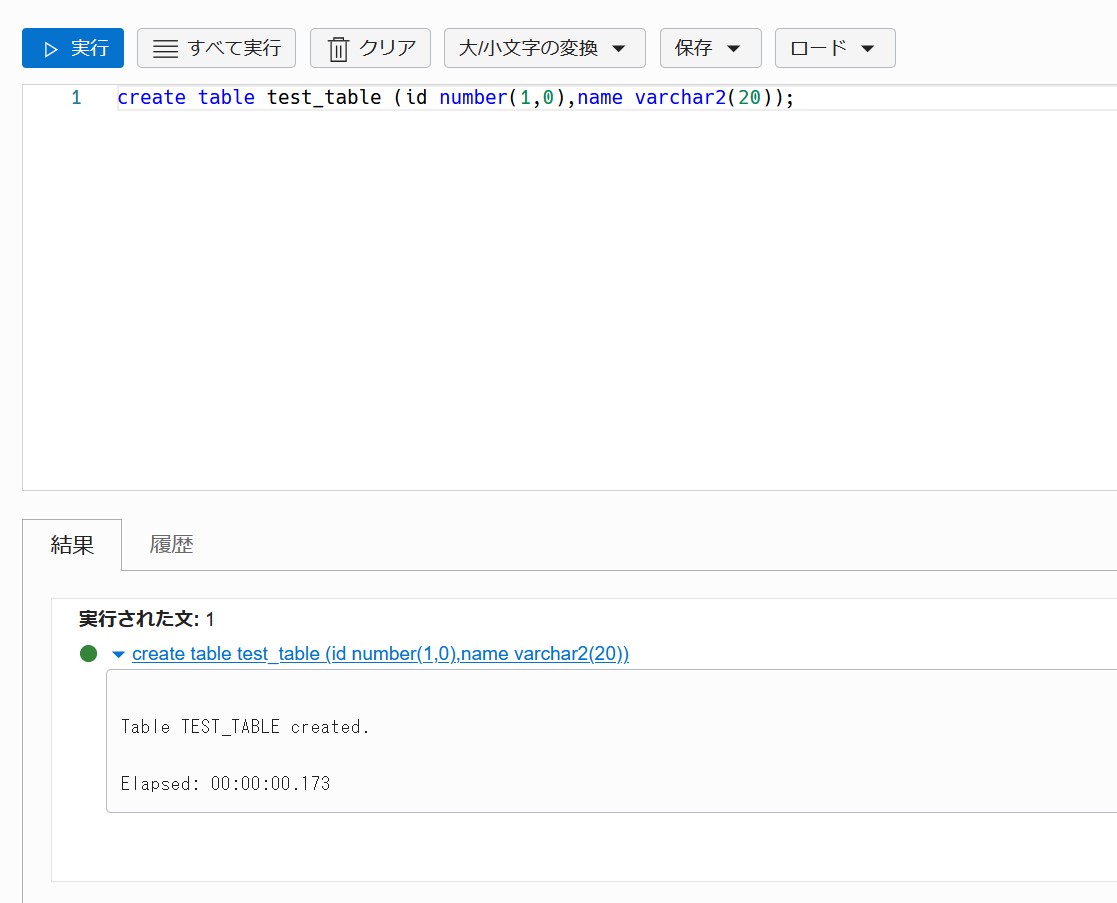Click the Elapsed time line in output
The height and width of the screenshot is (903, 1117).
[225, 783]
